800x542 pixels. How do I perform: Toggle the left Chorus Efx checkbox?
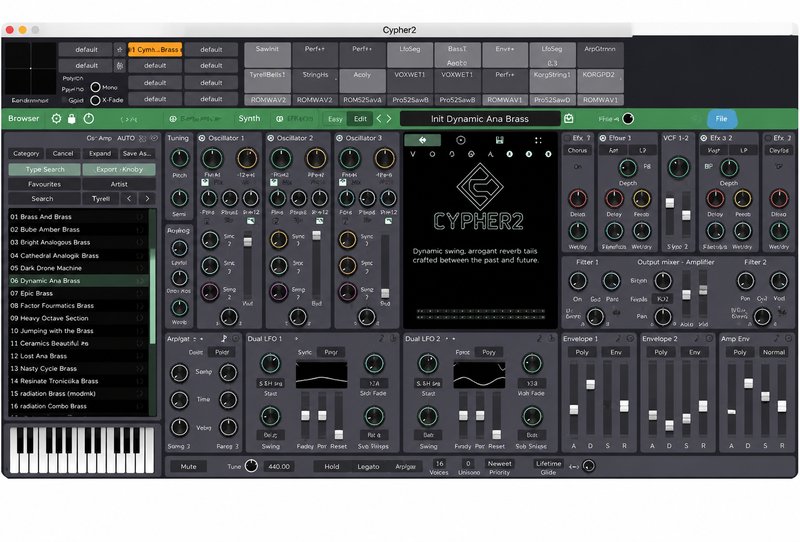pos(567,138)
